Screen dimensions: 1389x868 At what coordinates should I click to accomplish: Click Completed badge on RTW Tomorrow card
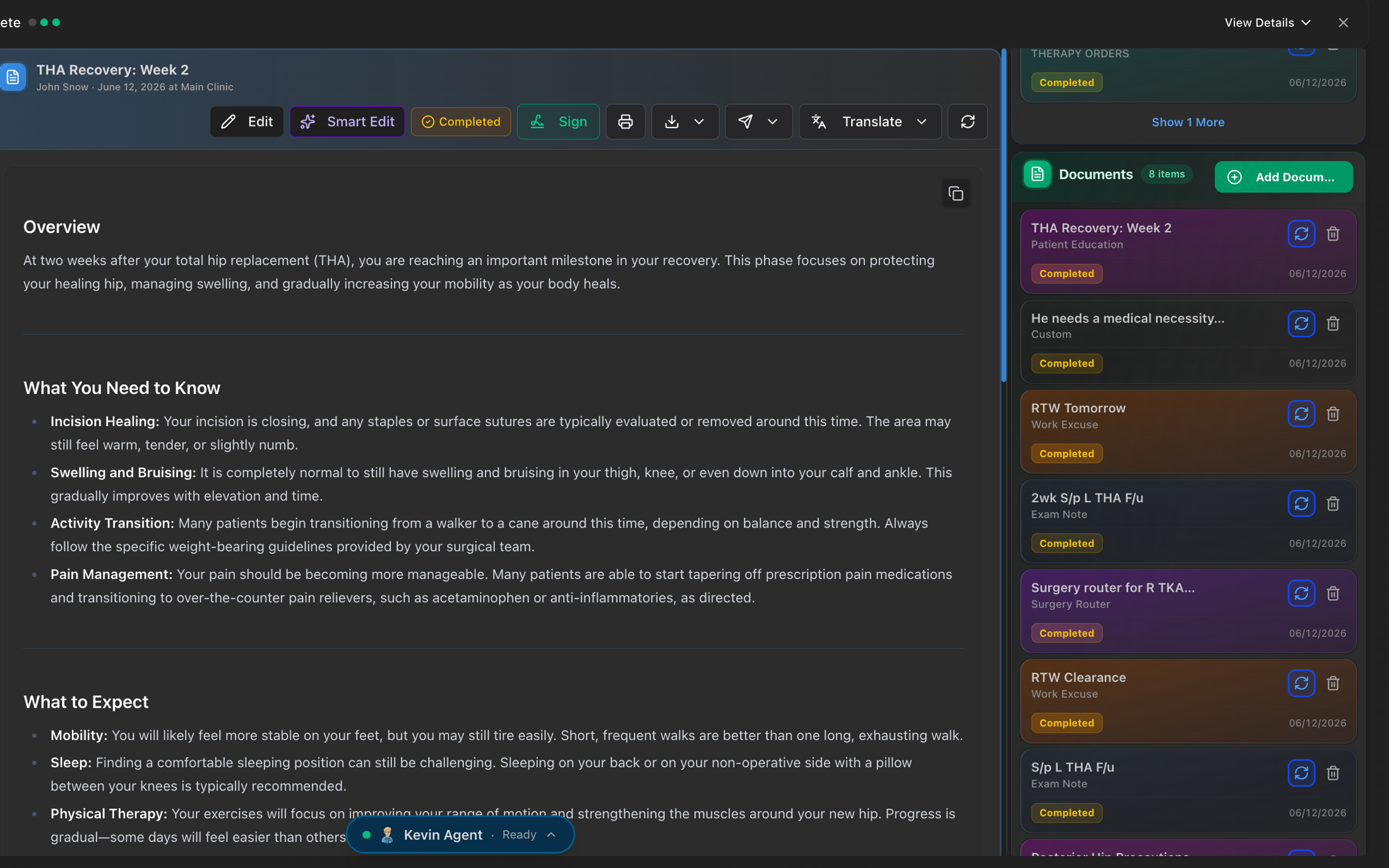coord(1066,453)
